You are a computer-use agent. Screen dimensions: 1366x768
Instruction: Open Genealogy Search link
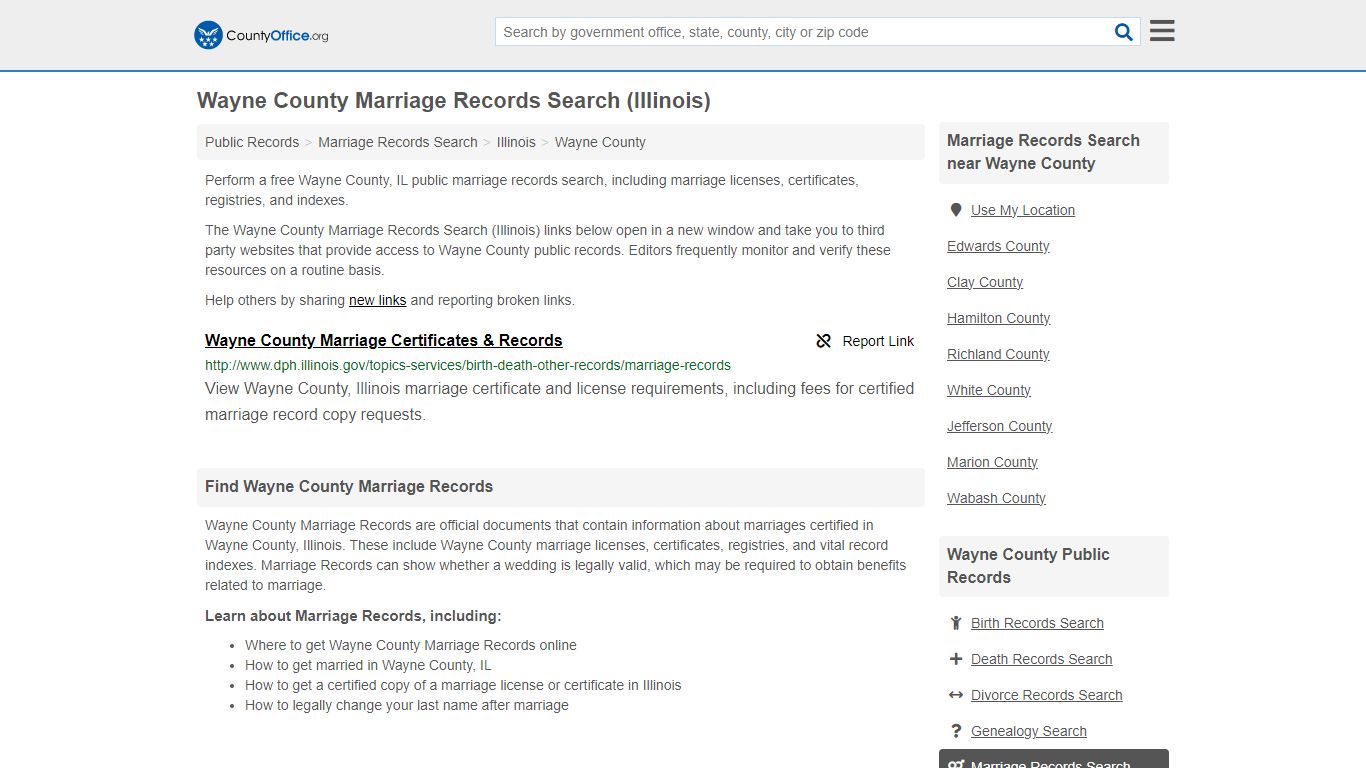1029,731
